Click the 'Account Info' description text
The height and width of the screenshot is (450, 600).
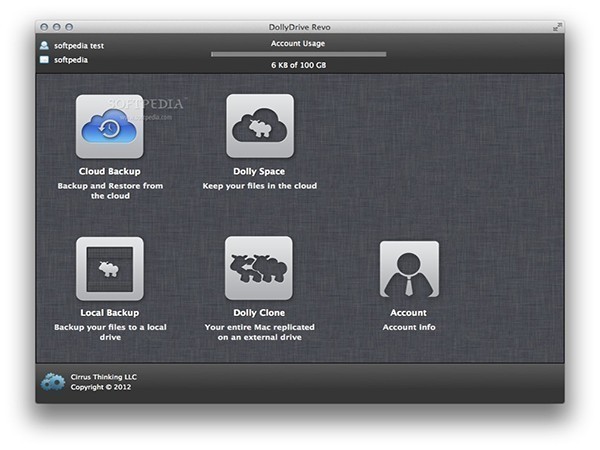tap(409, 327)
